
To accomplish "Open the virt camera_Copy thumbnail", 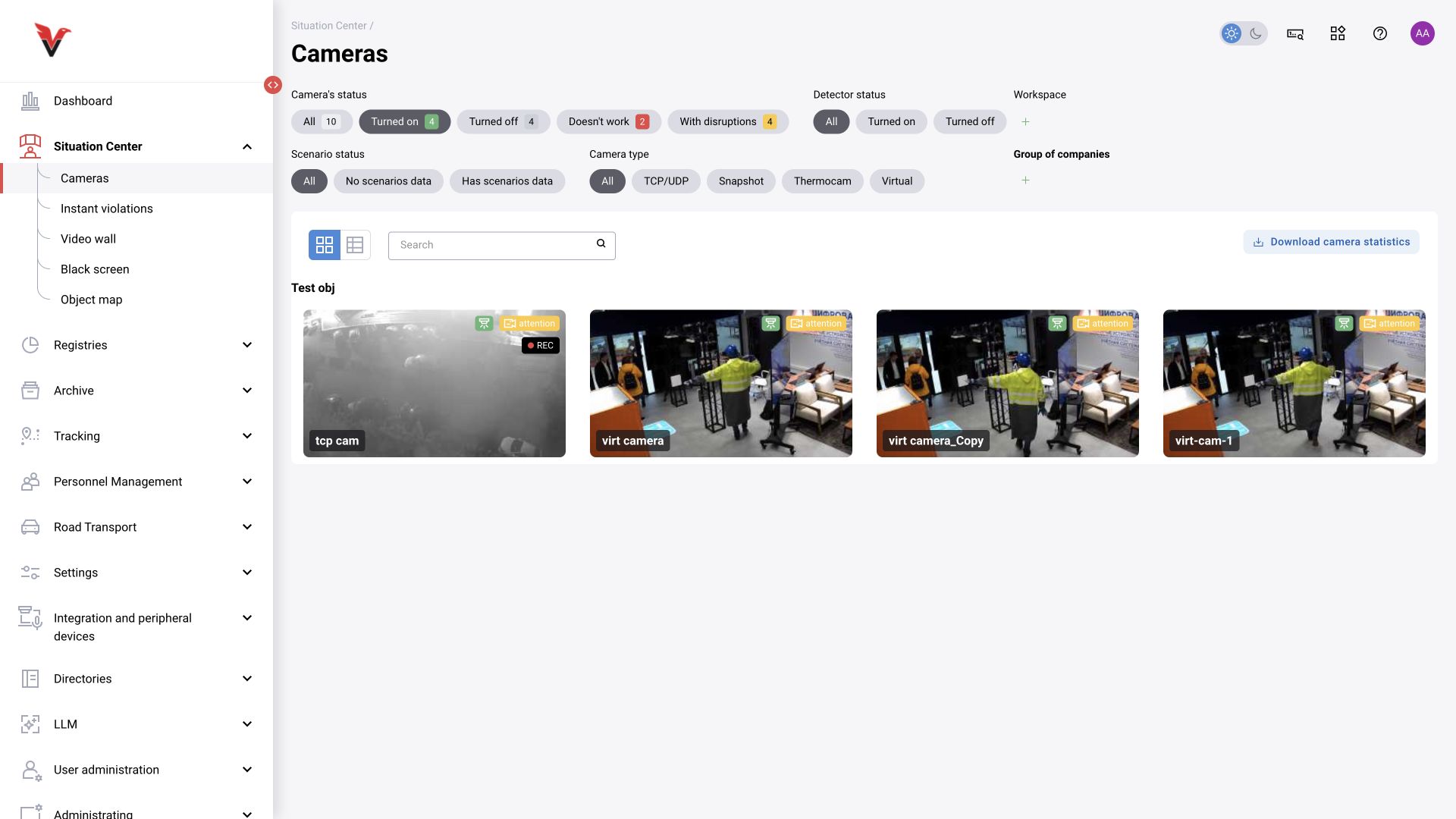I will (1008, 383).
